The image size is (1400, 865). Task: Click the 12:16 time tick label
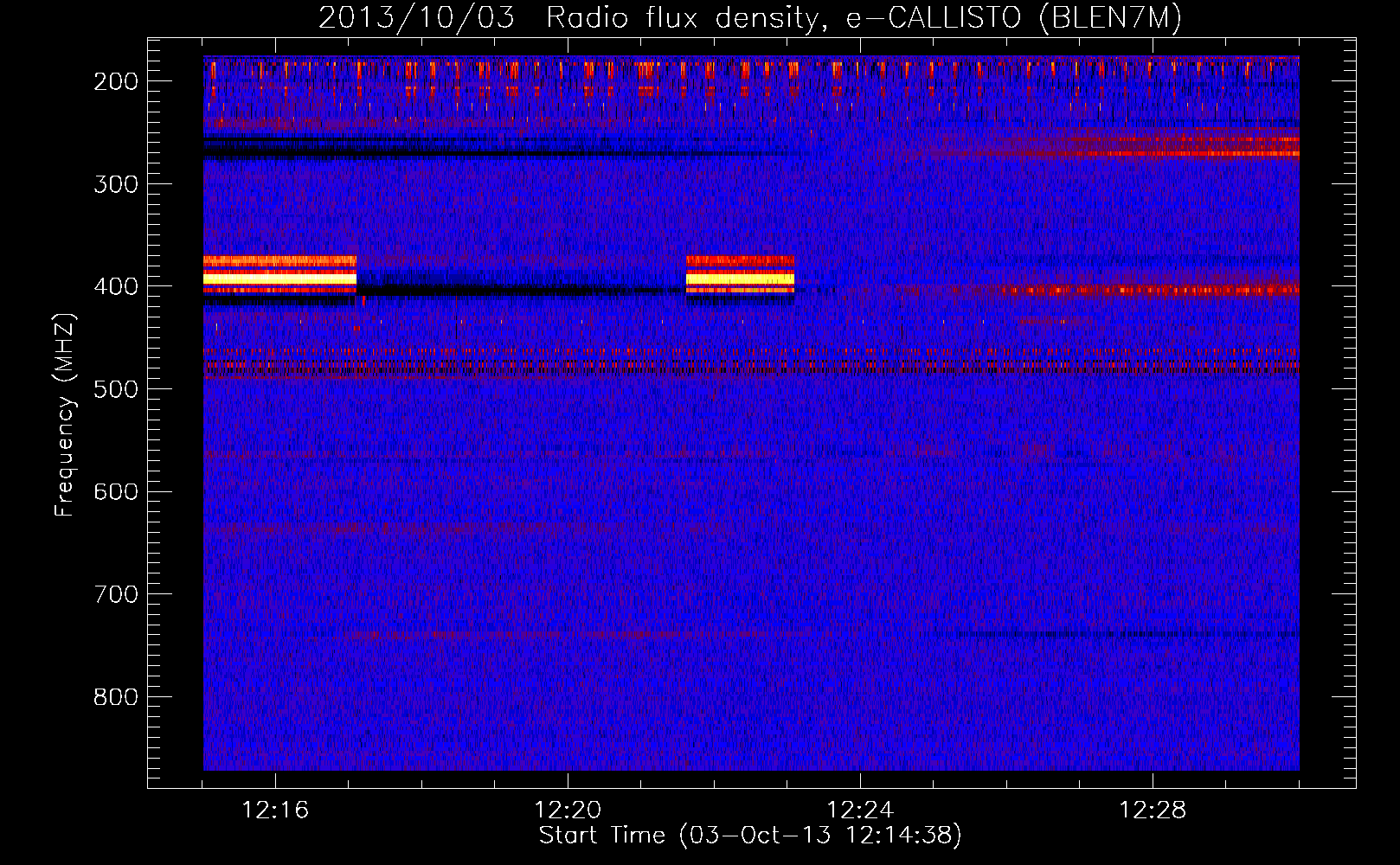[275, 811]
